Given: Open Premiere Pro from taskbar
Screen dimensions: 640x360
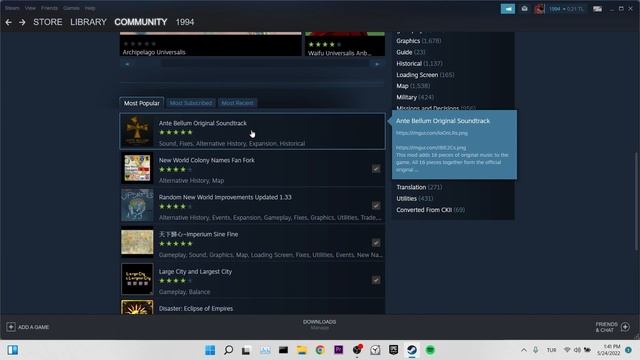Looking at the screenshot, I should point(338,350).
